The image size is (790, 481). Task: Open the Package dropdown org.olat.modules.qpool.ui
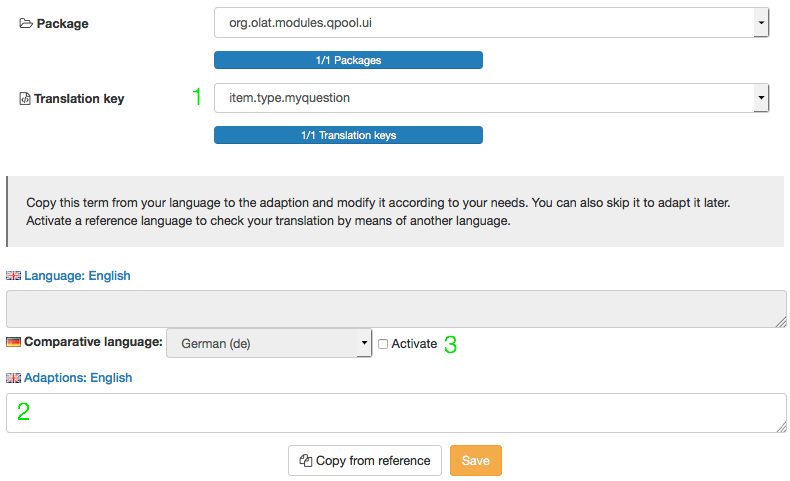click(491, 22)
